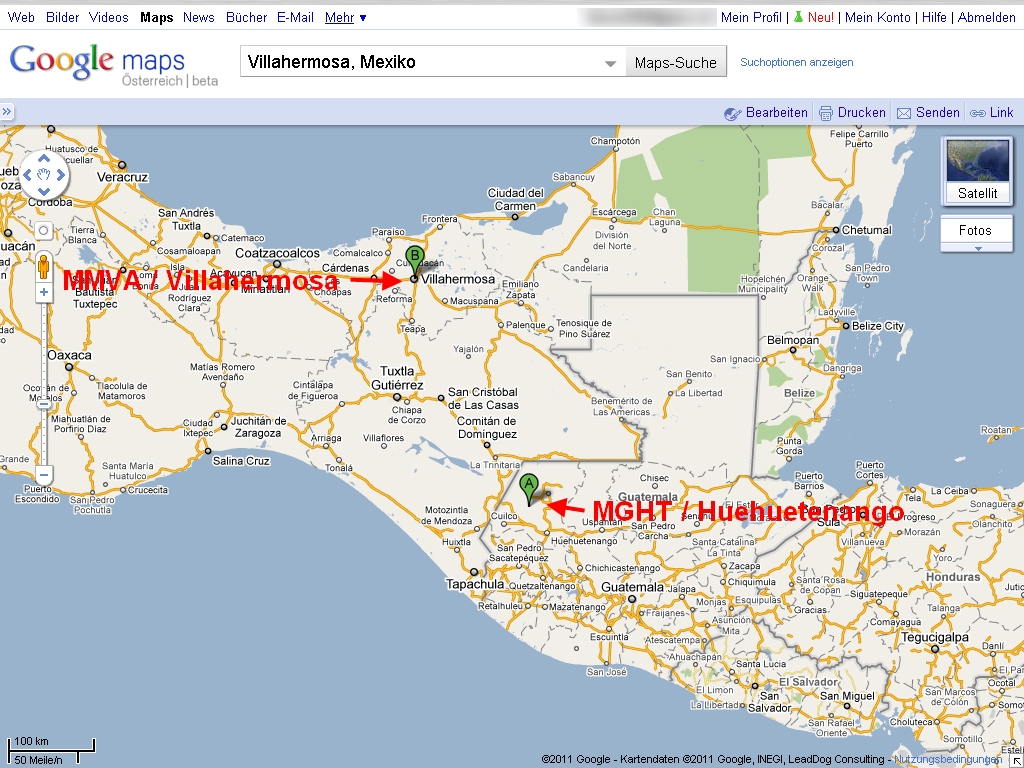Click the Salina Cruz label
The image size is (1024, 768).
241,461
